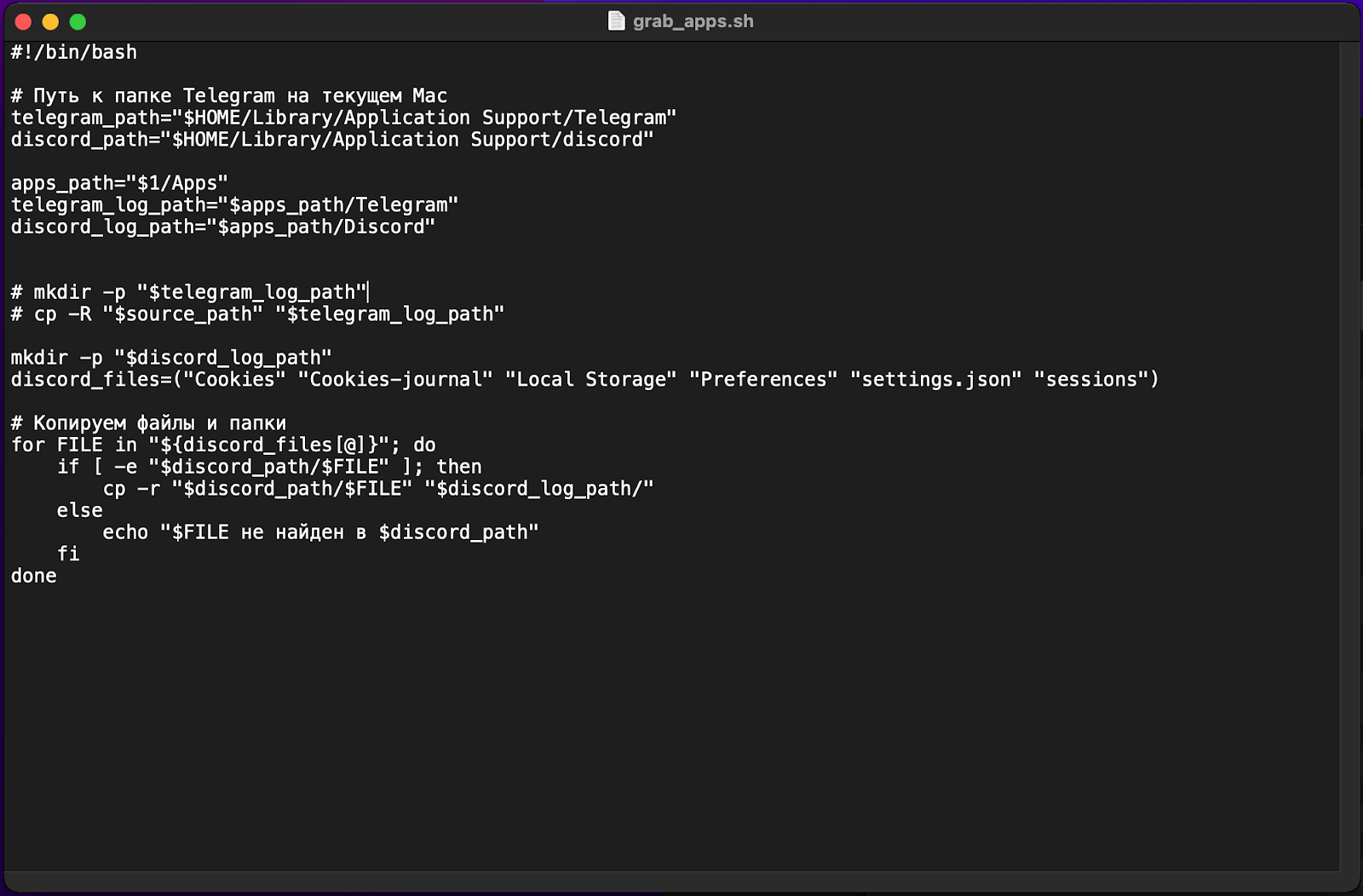Screen dimensions: 1363x896
Task: Click the telegram_log_path= assignment line
Action: click(x=234, y=205)
